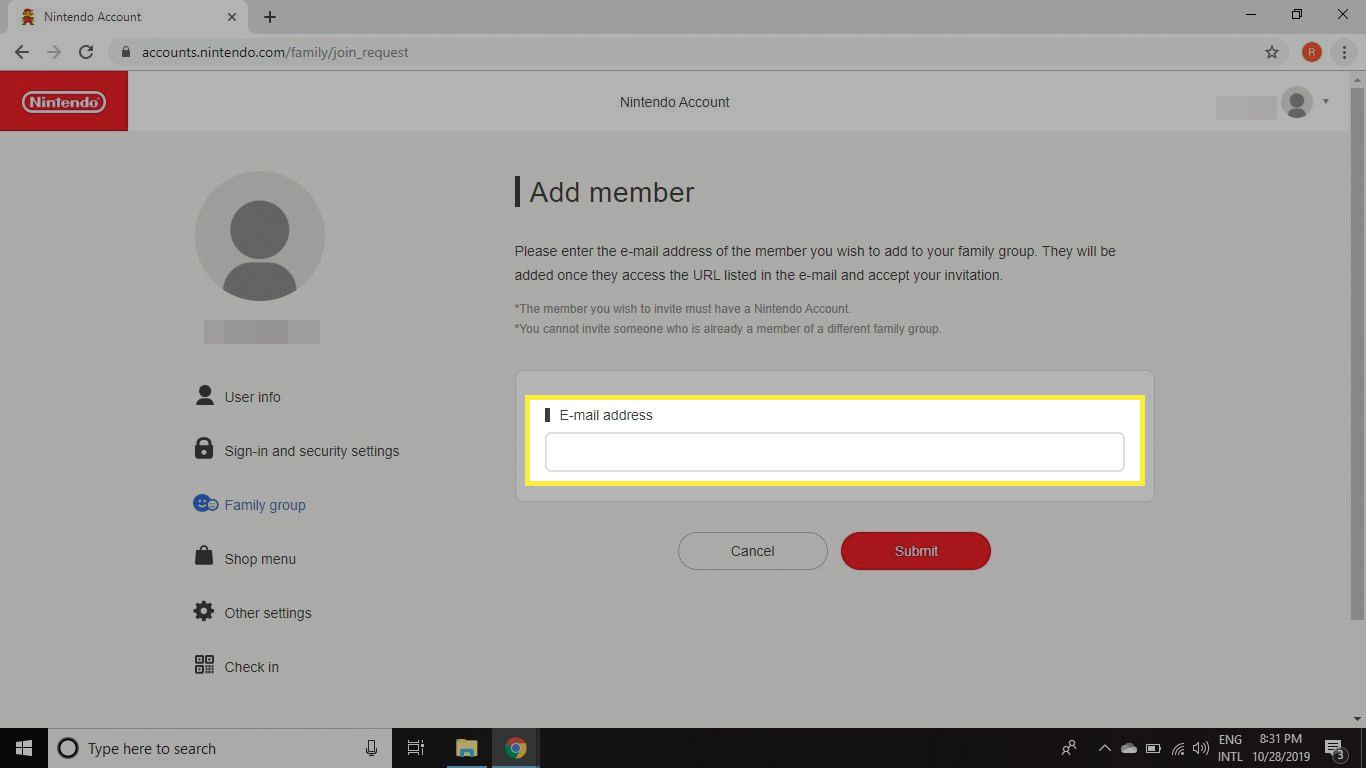Submit the family invitation
This screenshot has height=768, width=1366.
point(916,551)
